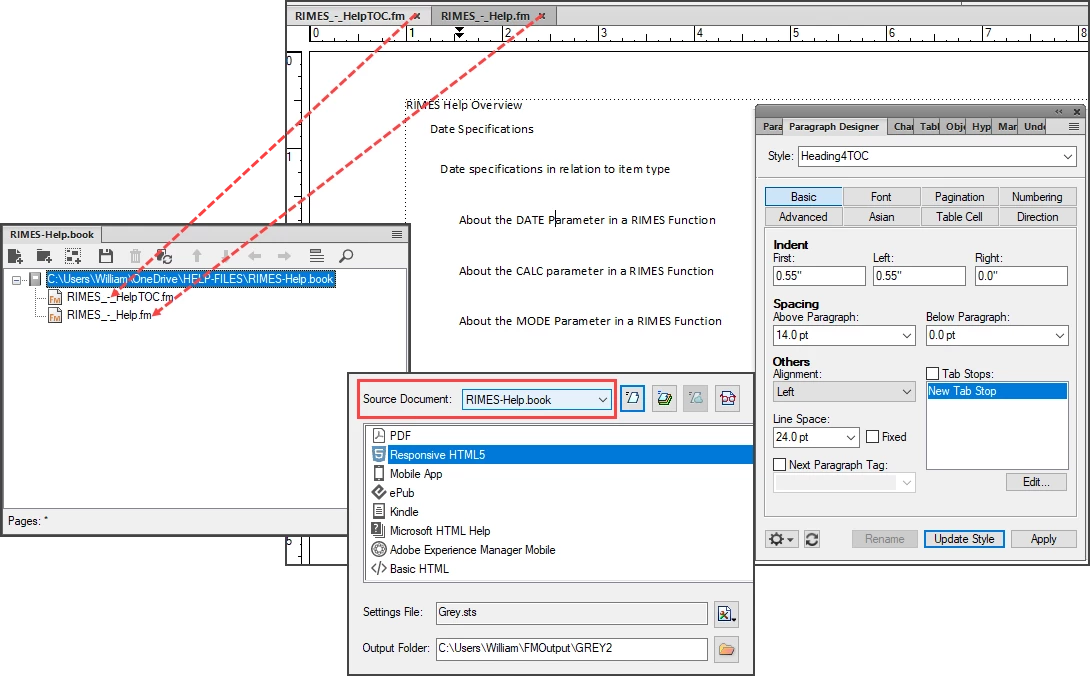
Task: Open RIMES-Help.book panel menu icon
Action: (397, 234)
